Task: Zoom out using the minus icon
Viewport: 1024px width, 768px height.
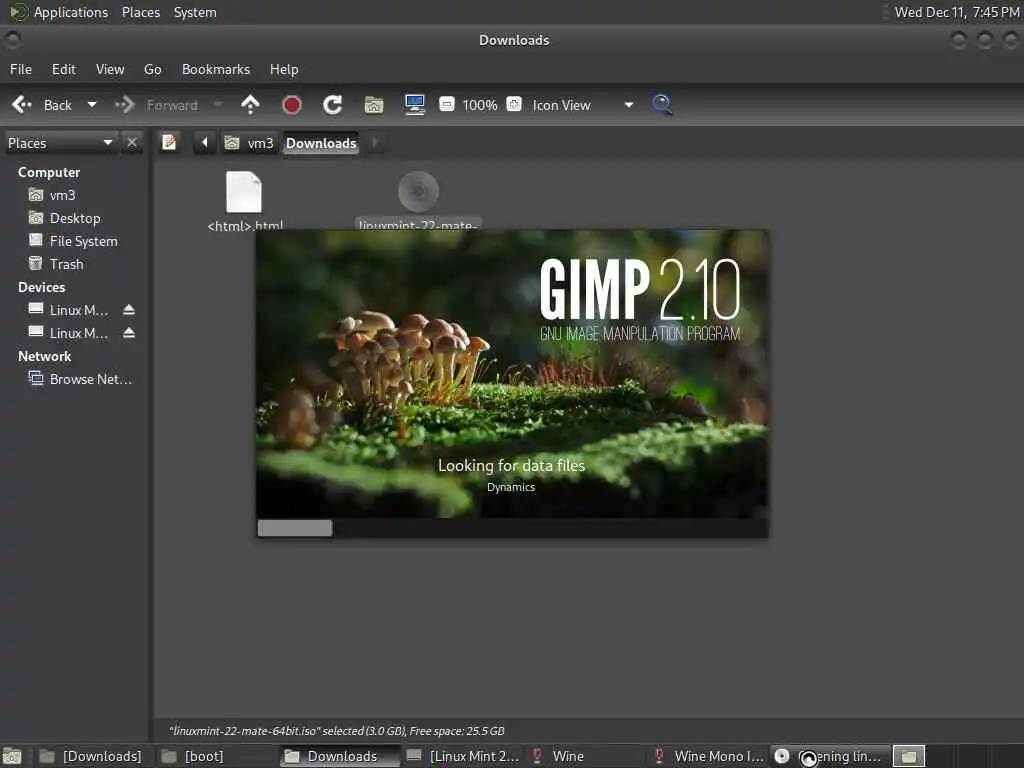Action: [447, 104]
